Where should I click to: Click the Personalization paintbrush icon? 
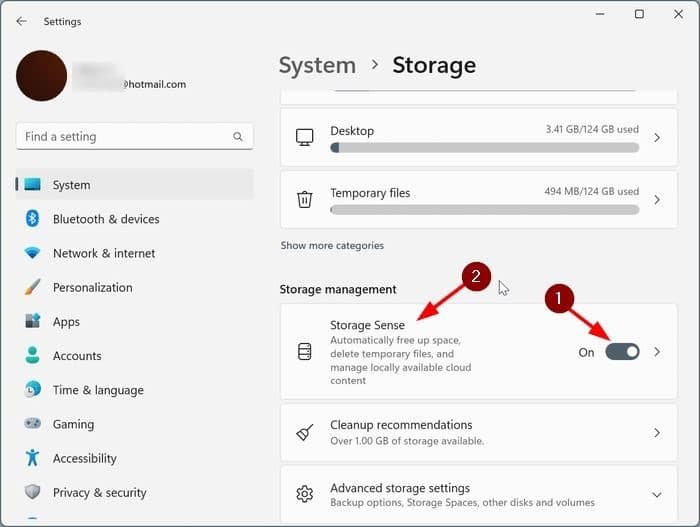coord(32,287)
